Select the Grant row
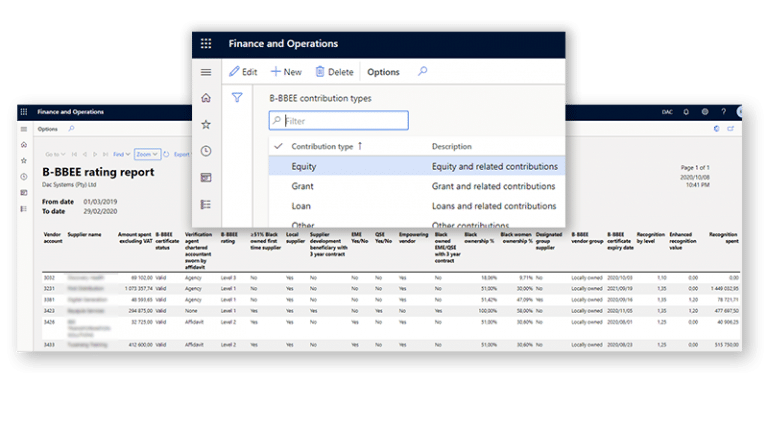Screen dimensions: 768x433 pyautogui.click(x=303, y=186)
